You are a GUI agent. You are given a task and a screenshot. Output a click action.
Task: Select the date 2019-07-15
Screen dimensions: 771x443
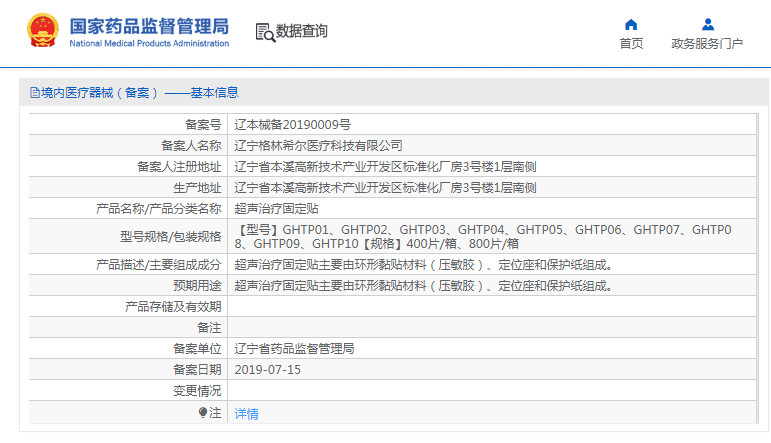click(x=267, y=370)
